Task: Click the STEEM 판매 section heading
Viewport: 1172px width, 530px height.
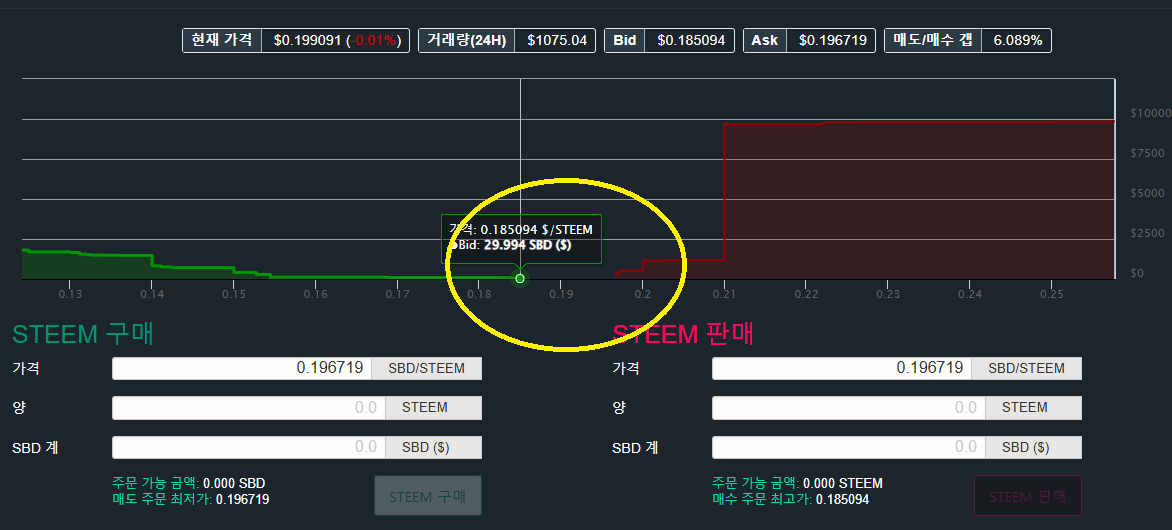Action: 683,334
